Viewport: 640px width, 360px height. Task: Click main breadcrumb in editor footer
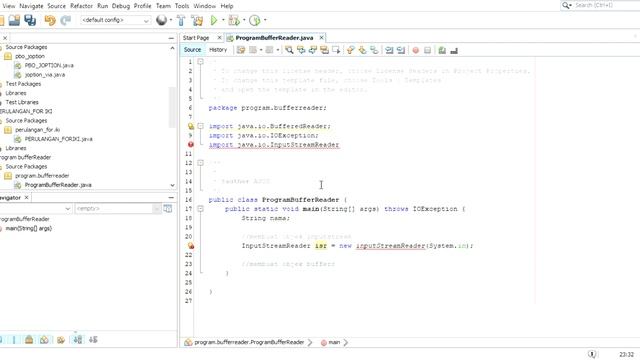[334, 342]
